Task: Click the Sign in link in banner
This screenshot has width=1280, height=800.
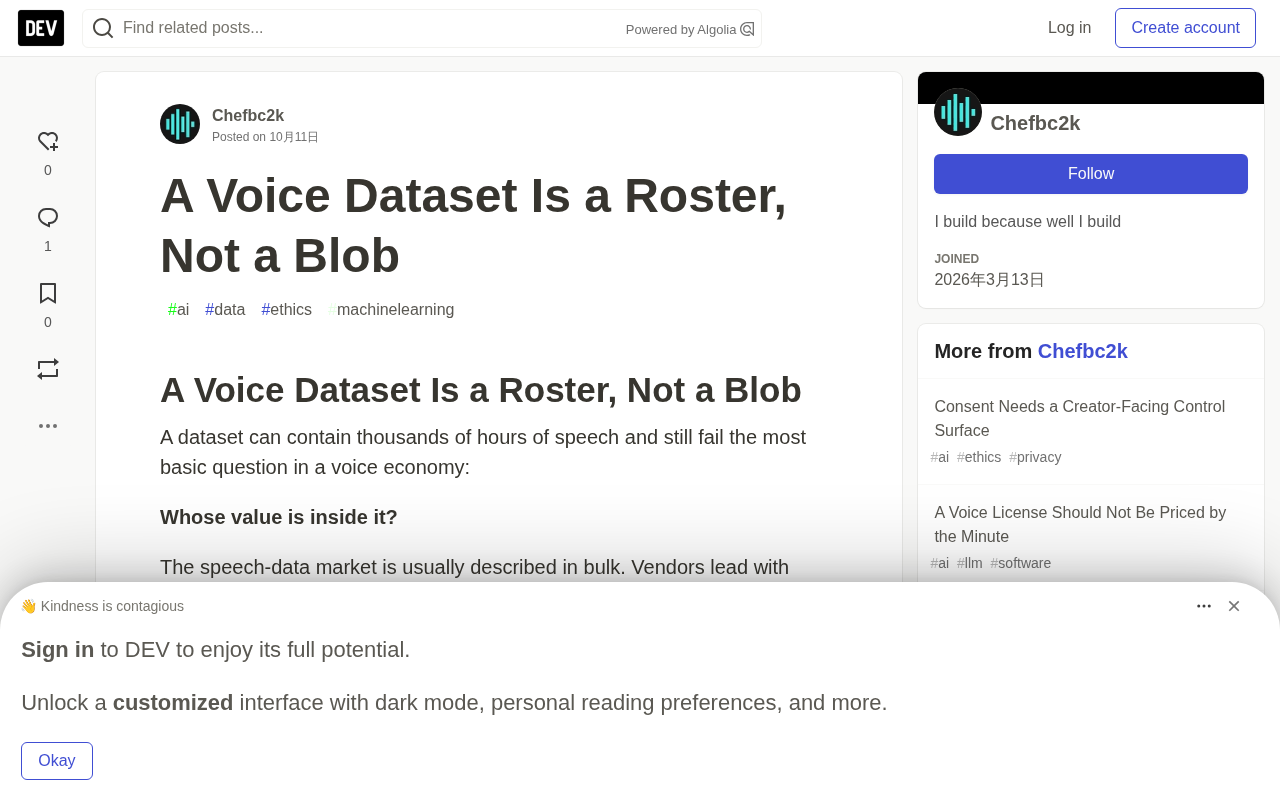Action: [x=58, y=650]
